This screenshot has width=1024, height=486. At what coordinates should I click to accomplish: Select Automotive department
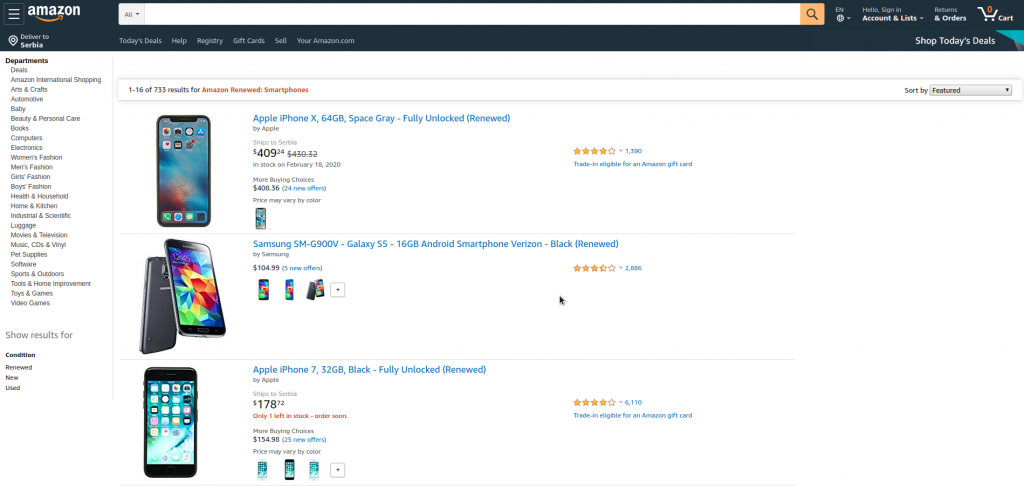pos(27,99)
